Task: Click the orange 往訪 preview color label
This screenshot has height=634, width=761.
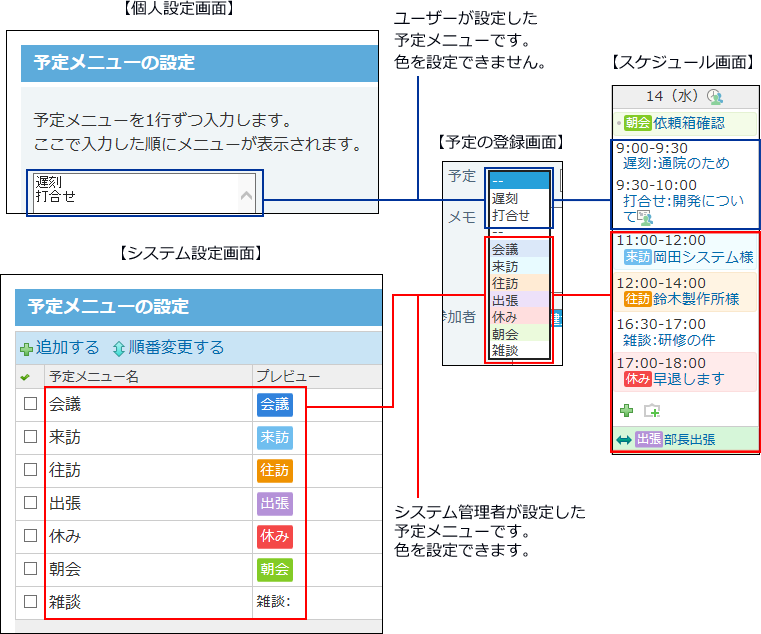Action: 273,470
